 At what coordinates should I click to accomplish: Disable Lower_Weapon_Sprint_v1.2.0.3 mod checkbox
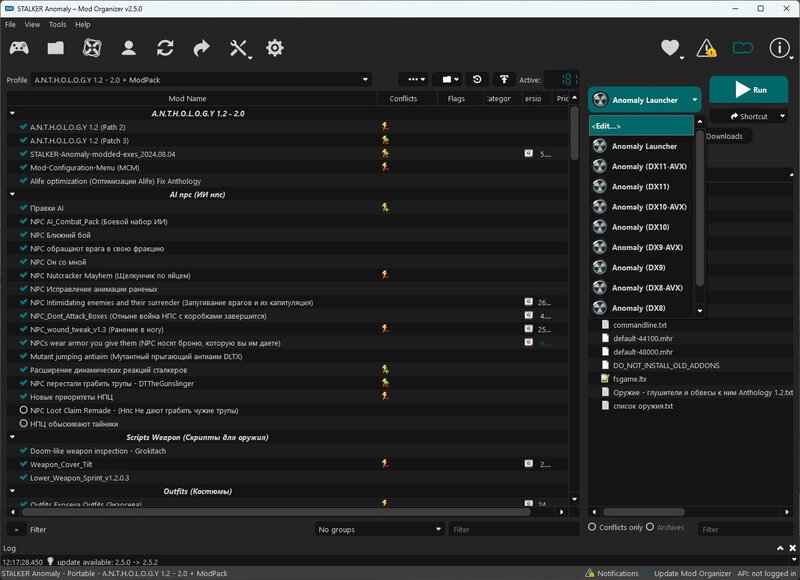23,477
